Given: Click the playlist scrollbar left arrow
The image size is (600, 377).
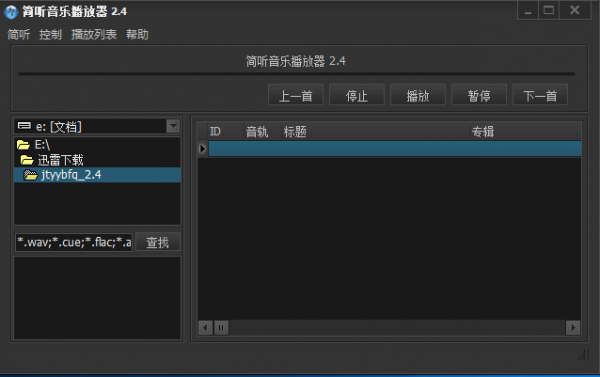Looking at the screenshot, I should [x=205, y=328].
